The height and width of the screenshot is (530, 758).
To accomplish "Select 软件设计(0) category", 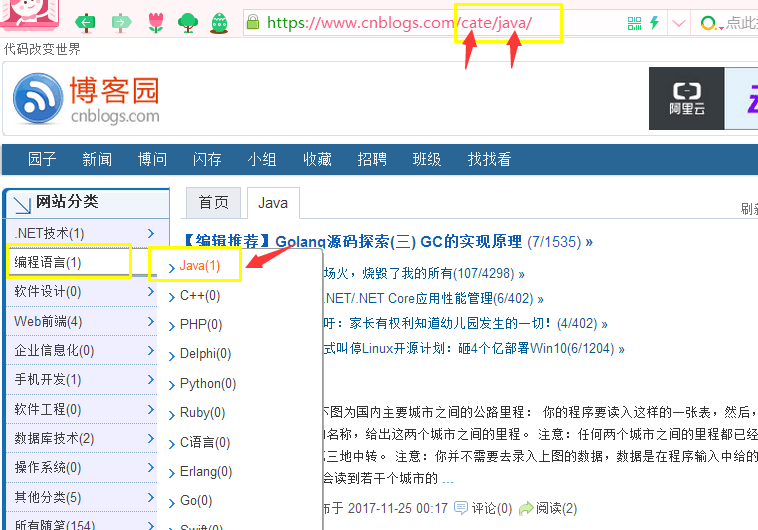I will pos(48,292).
